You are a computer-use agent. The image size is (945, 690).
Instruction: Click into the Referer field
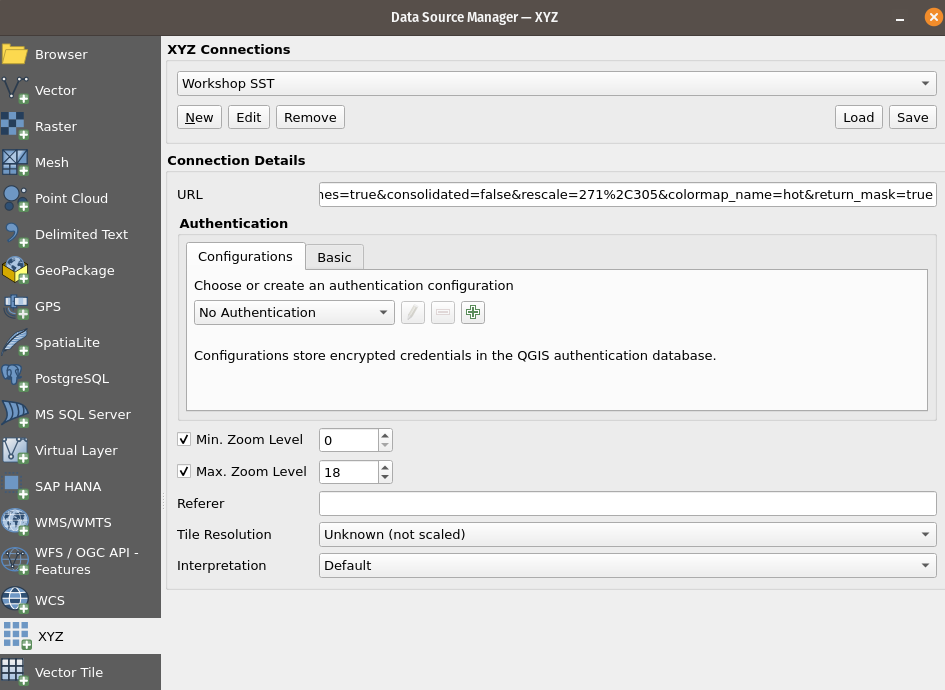tap(627, 503)
